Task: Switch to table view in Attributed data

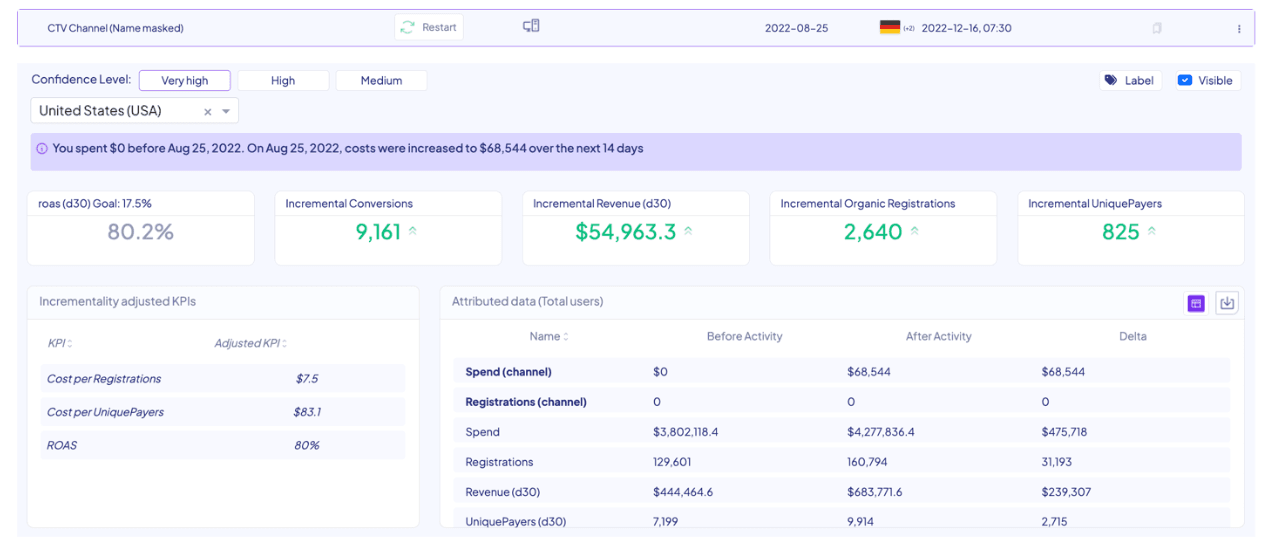Action: click(1196, 303)
